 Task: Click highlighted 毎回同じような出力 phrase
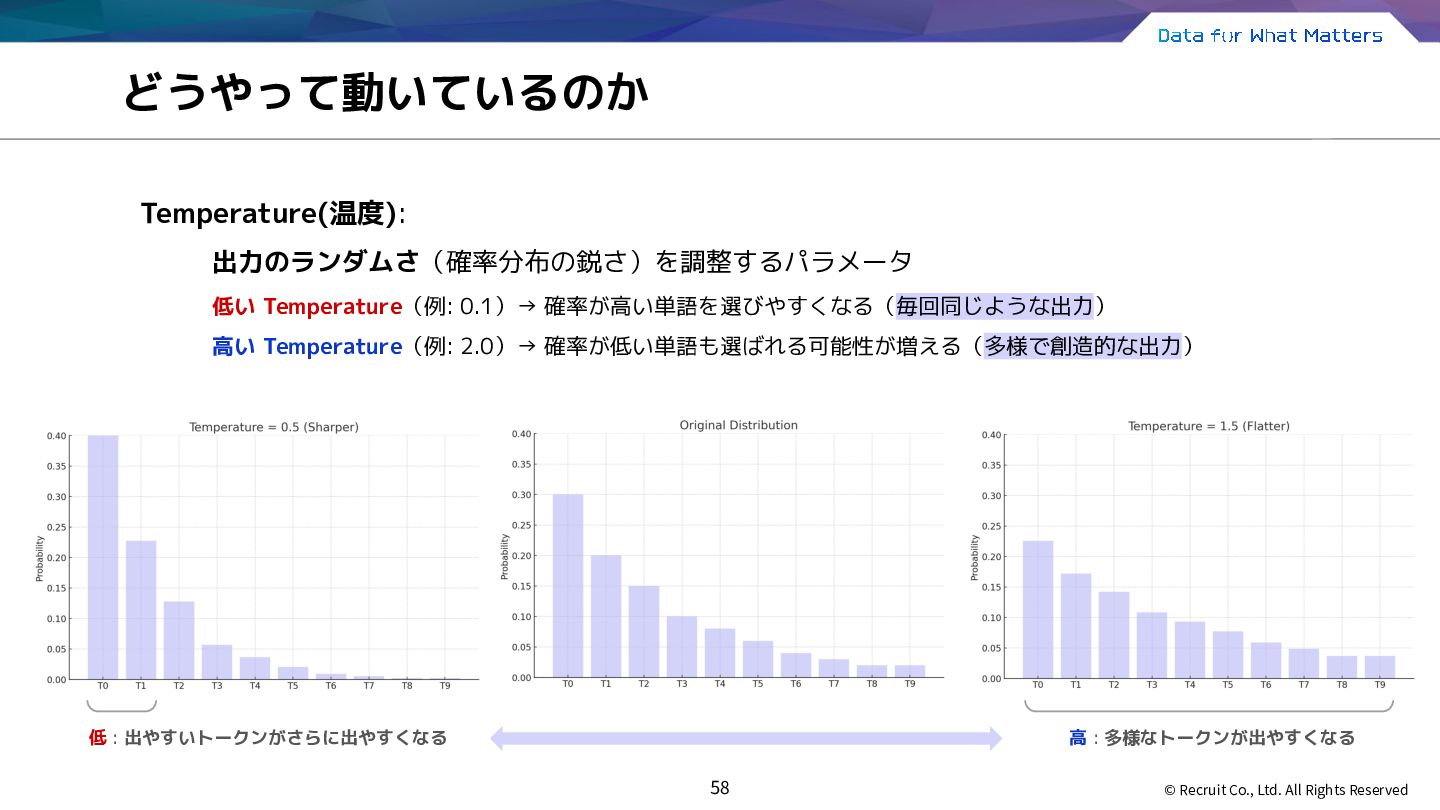coord(995,306)
